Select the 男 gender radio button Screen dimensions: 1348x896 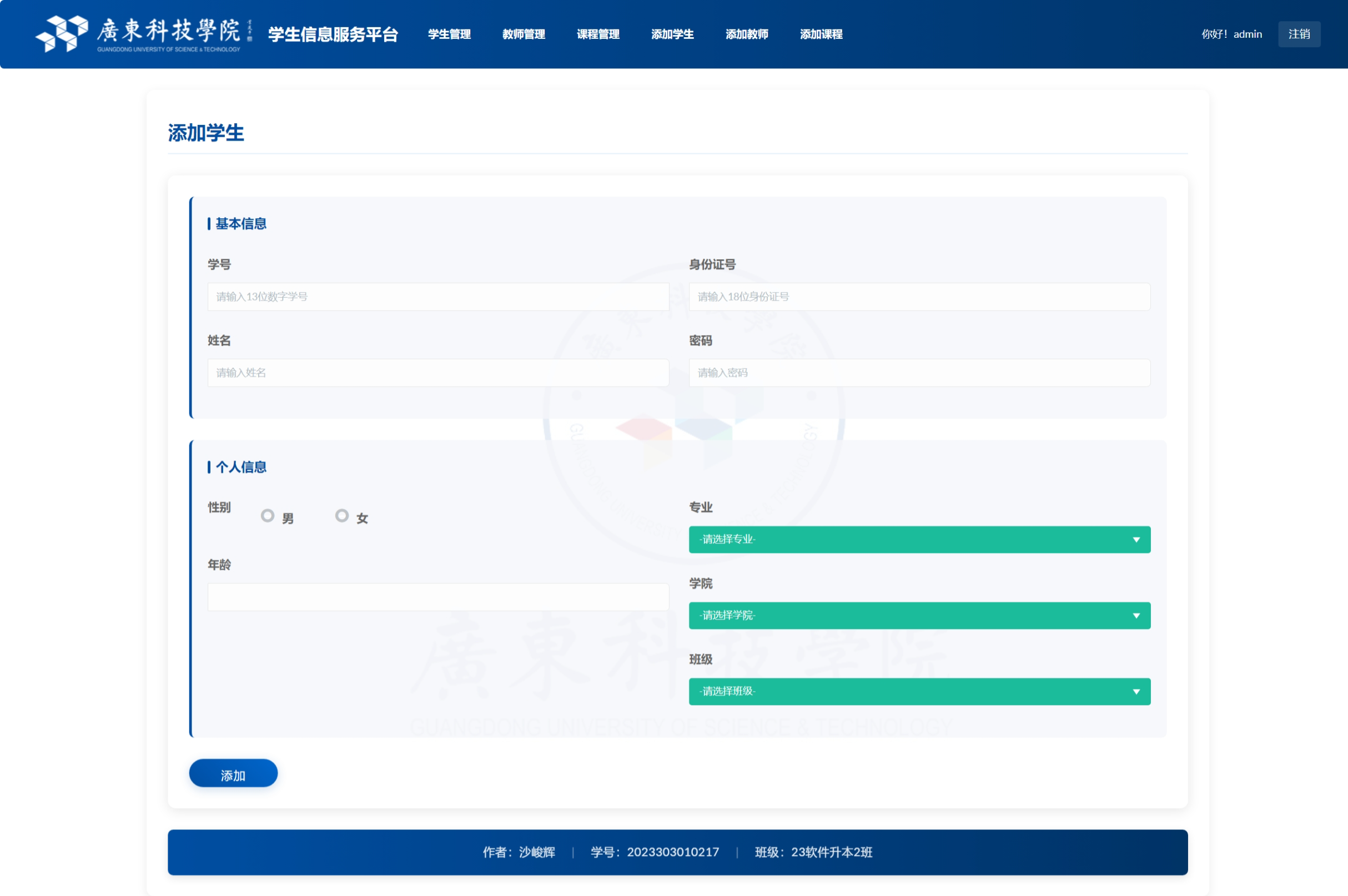(268, 515)
